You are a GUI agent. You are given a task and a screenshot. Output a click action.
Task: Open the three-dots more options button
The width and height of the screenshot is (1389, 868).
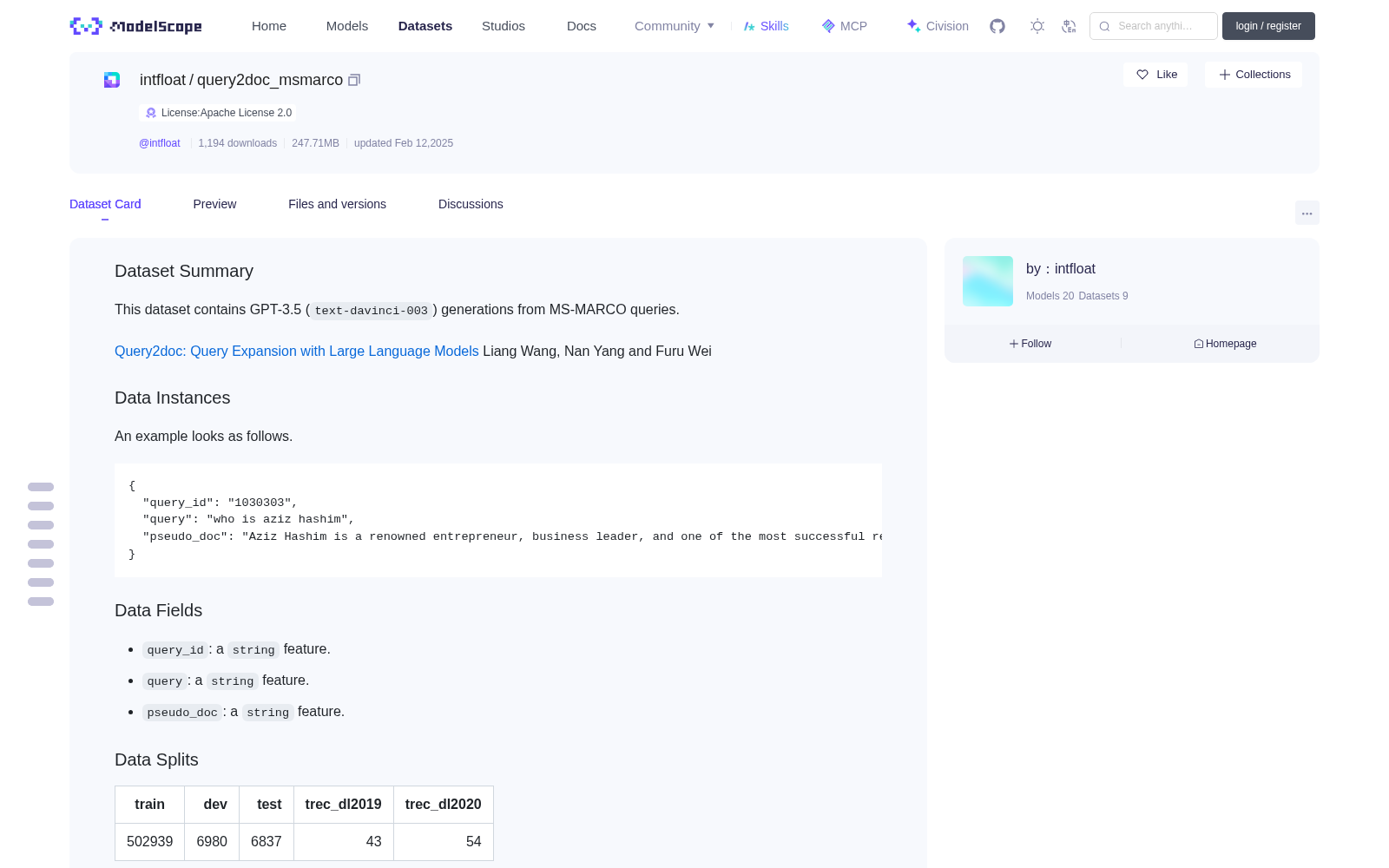[x=1307, y=213]
